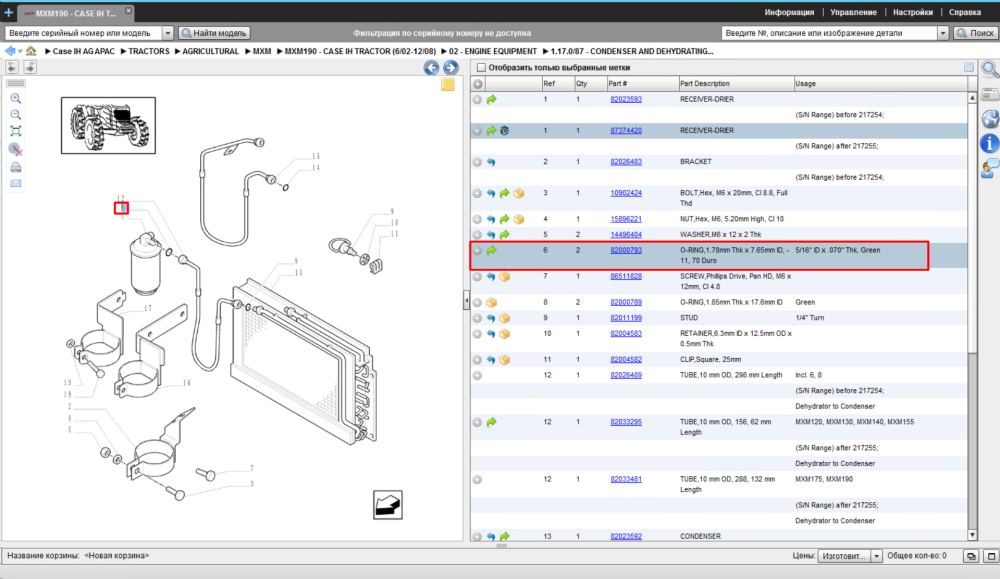This screenshot has width=1000, height=579.
Task: Open the Справка menu
Action: [x=964, y=12]
